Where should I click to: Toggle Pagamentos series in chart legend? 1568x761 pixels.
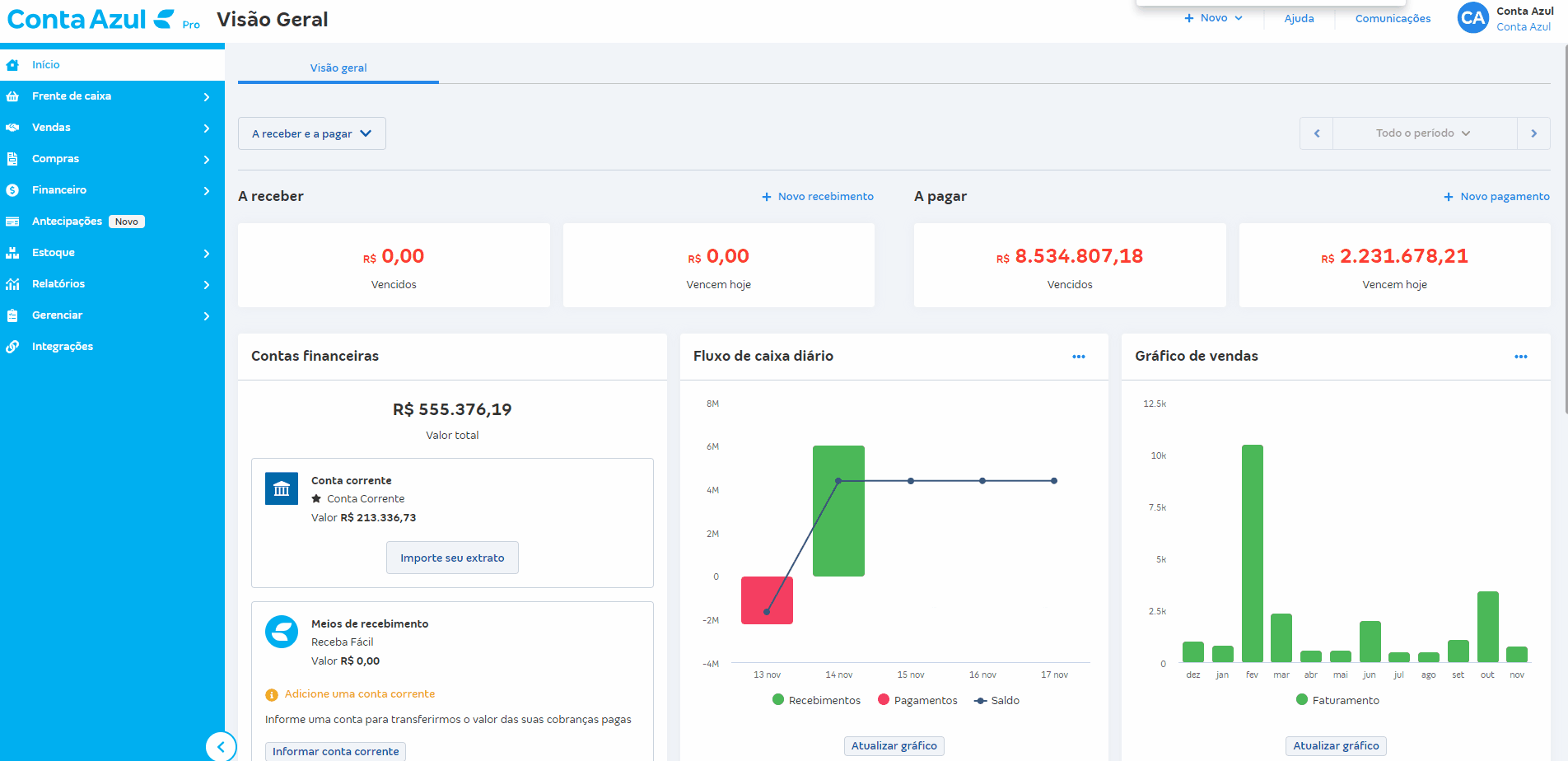pyautogui.click(x=917, y=700)
